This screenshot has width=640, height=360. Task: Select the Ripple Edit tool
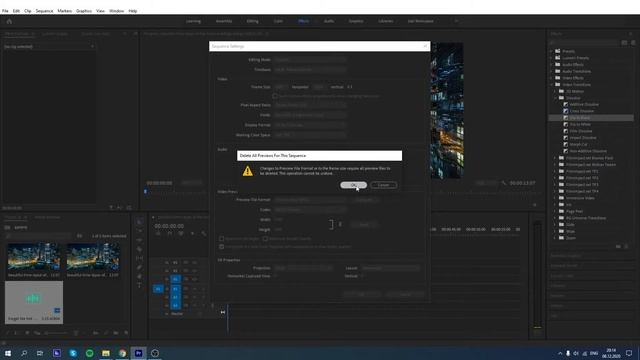point(140,240)
